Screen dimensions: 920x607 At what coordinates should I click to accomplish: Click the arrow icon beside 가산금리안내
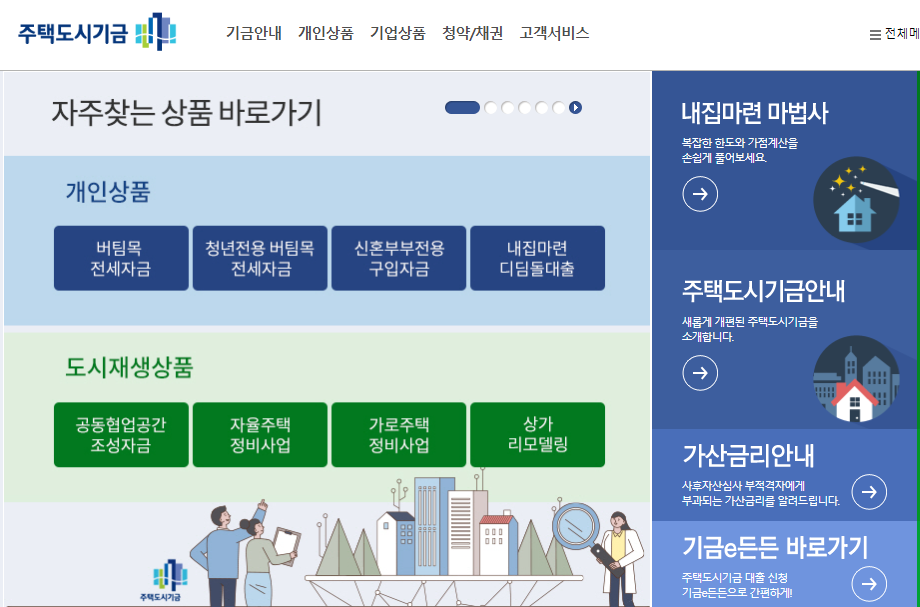pyautogui.click(x=868, y=492)
